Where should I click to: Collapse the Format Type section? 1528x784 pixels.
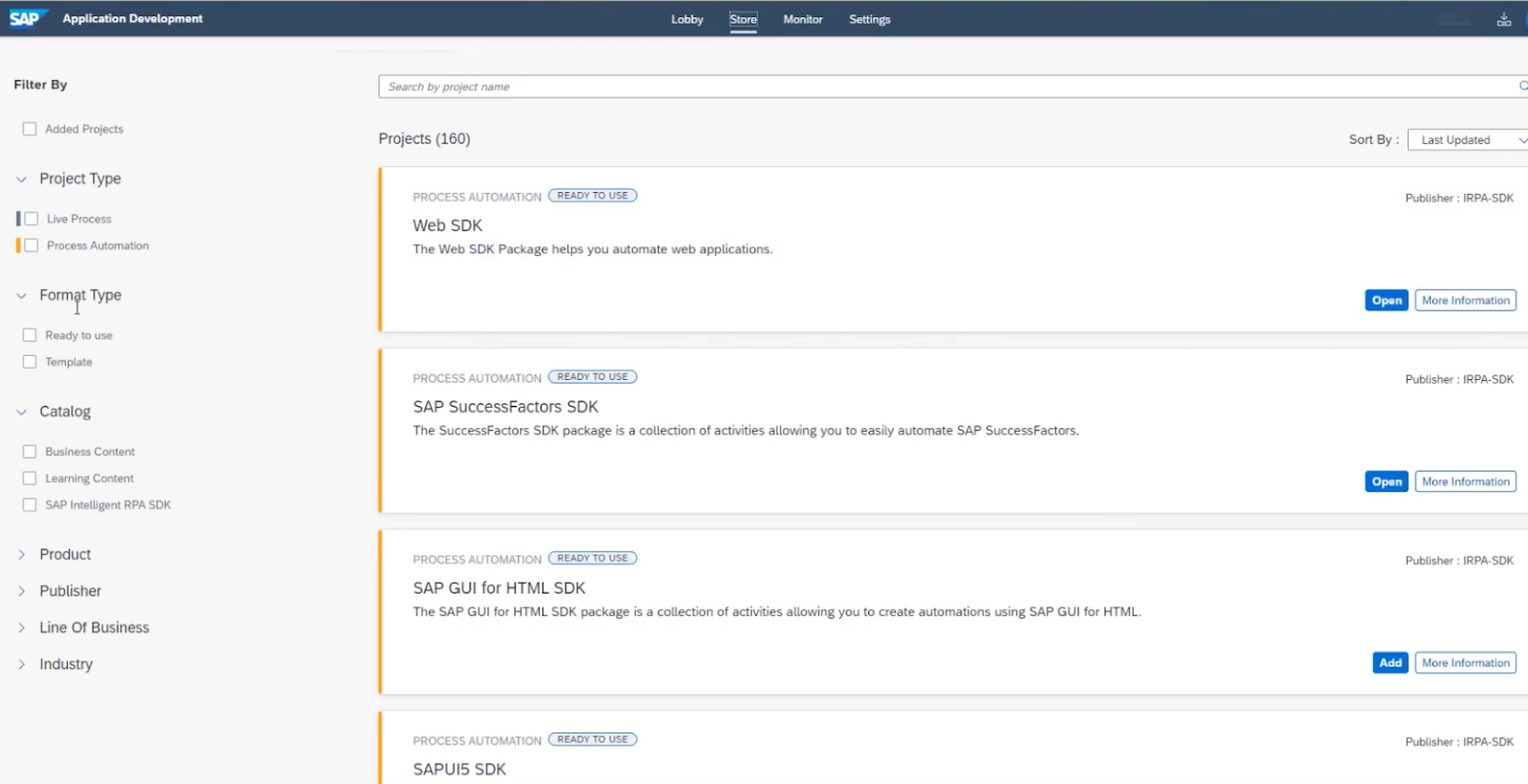click(21, 295)
